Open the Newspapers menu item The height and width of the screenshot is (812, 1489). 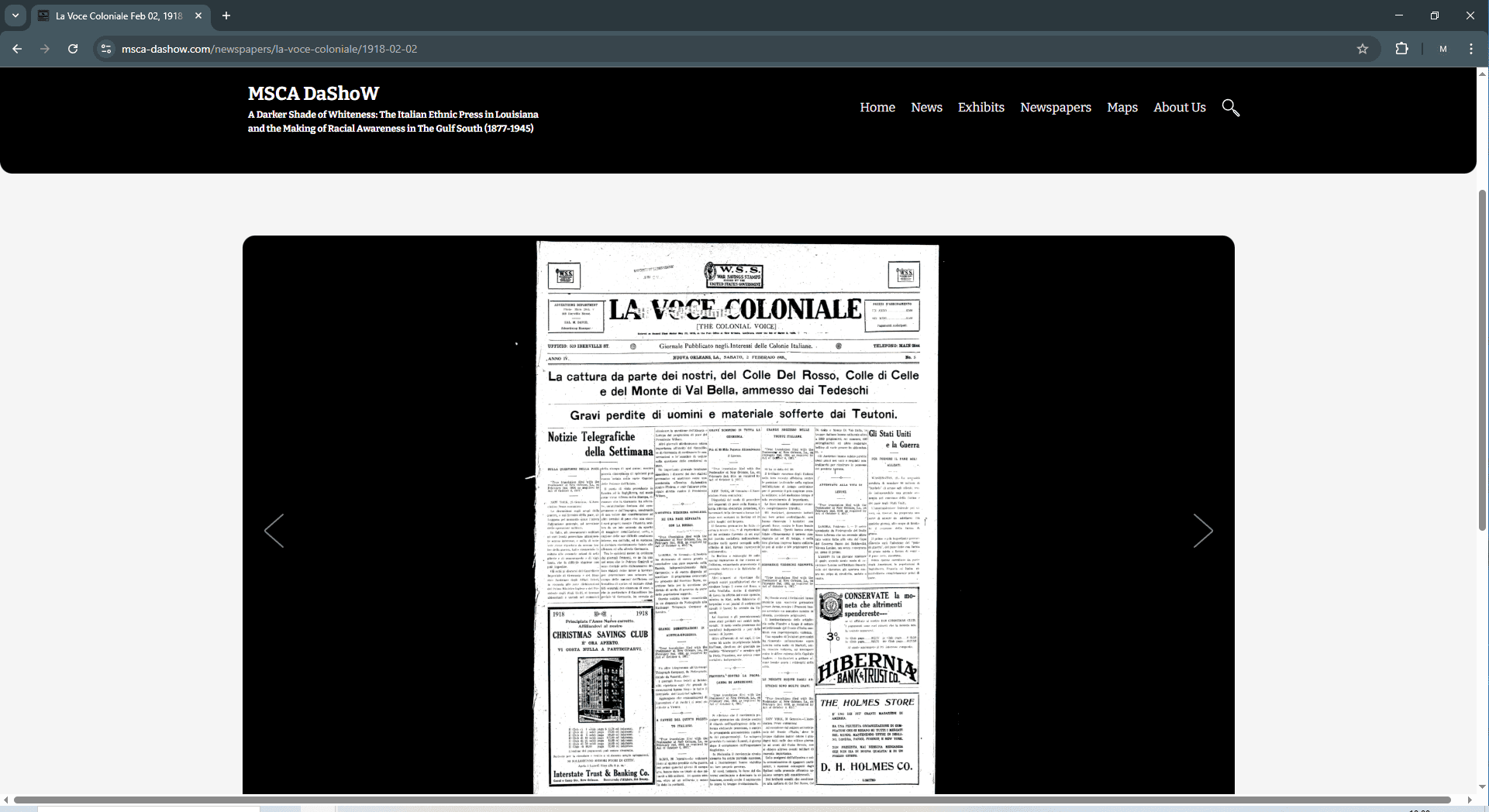tap(1055, 108)
